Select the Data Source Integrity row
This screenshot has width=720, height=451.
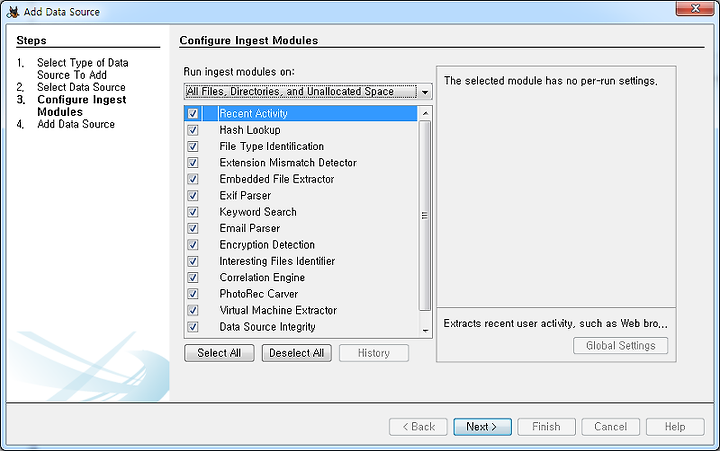pyautogui.click(x=301, y=327)
